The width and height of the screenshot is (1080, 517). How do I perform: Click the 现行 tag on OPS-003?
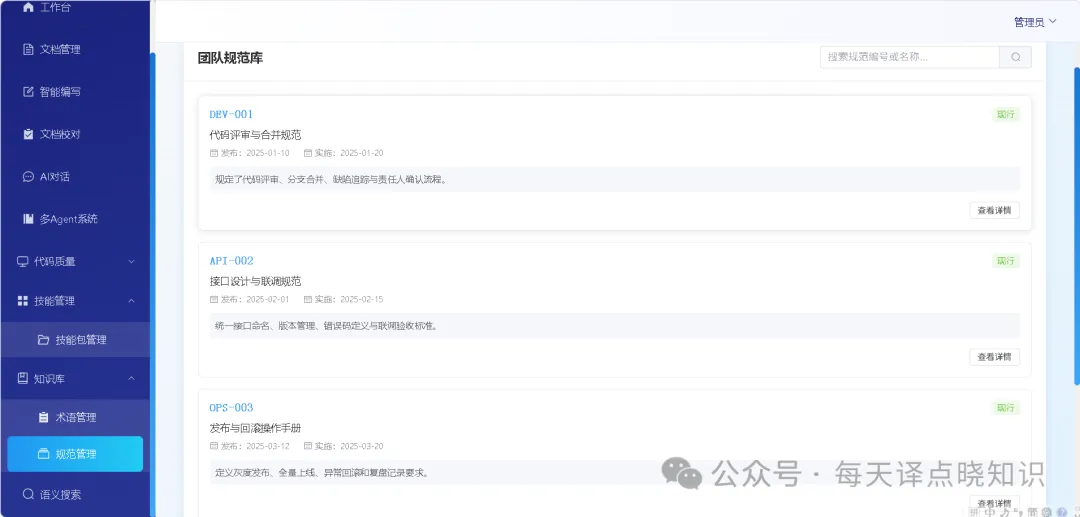click(x=1006, y=408)
